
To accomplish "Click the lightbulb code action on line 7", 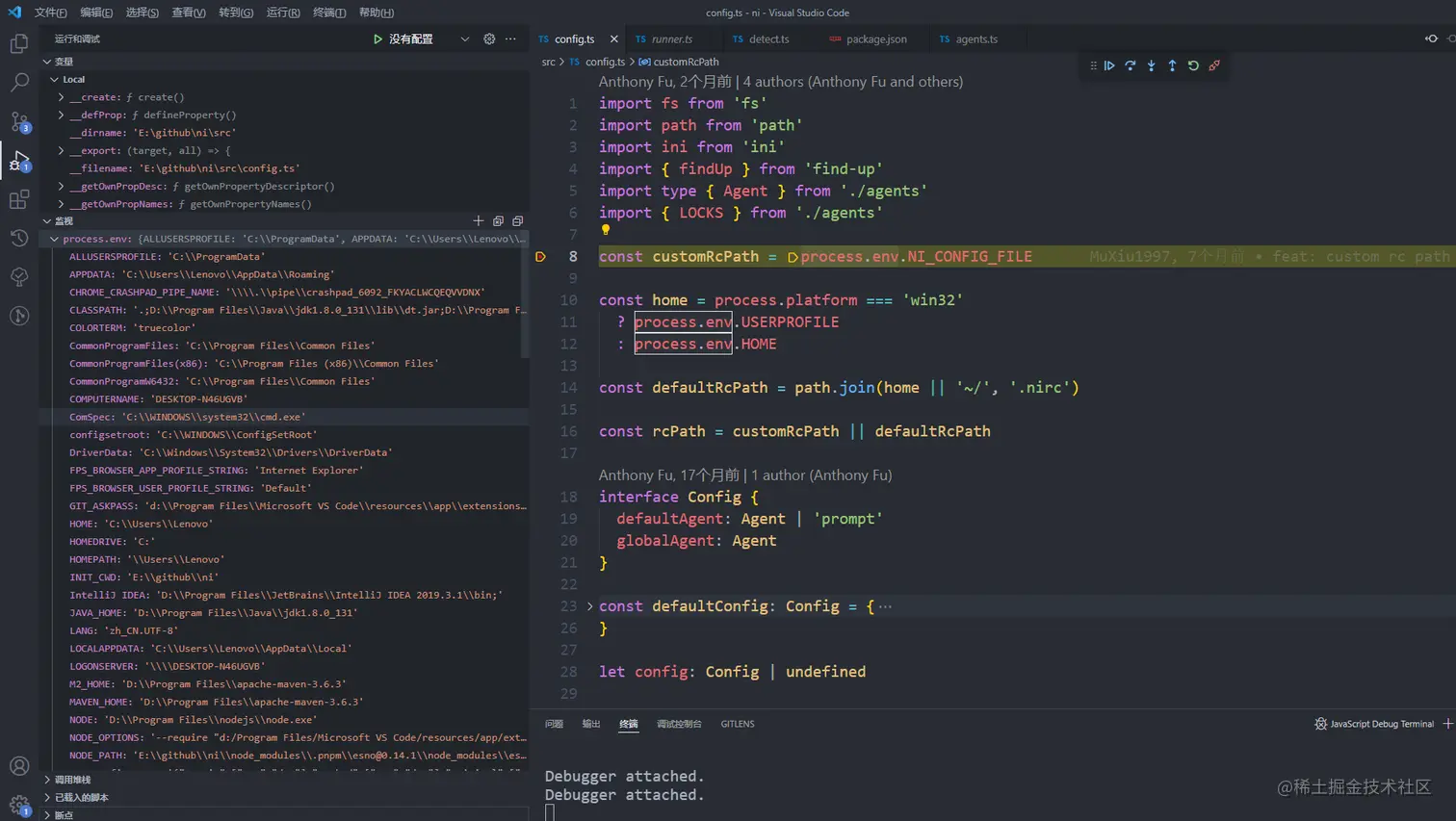I will (x=605, y=230).
